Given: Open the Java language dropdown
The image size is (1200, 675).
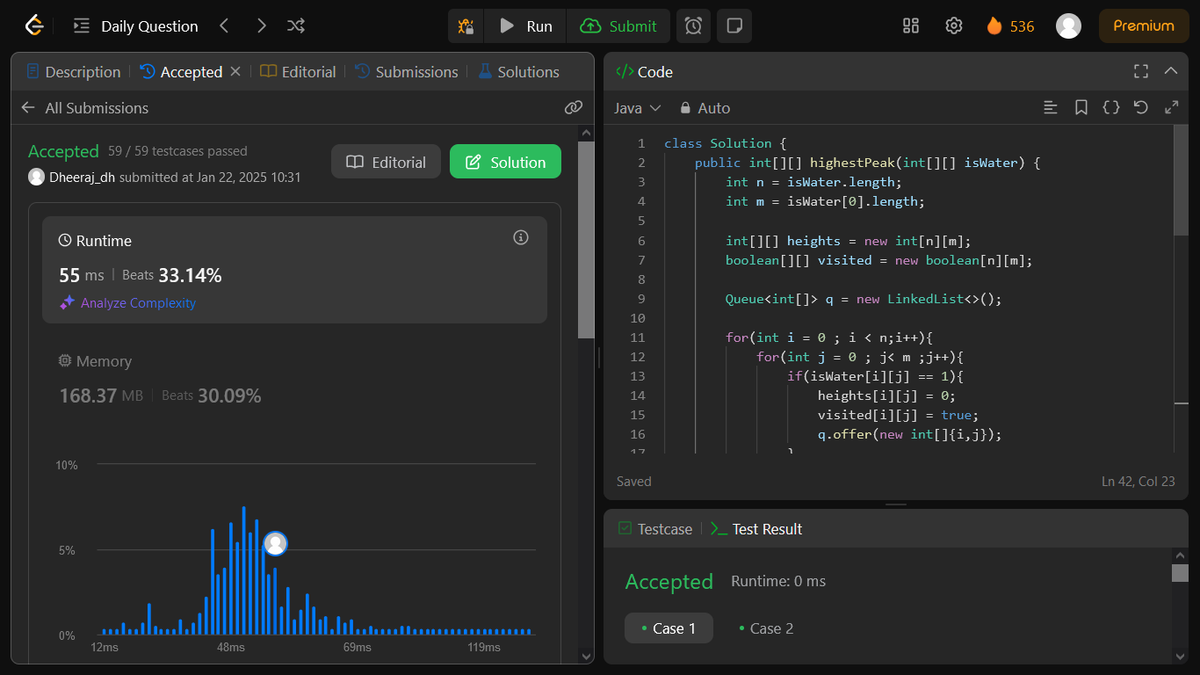Looking at the screenshot, I should (637, 108).
